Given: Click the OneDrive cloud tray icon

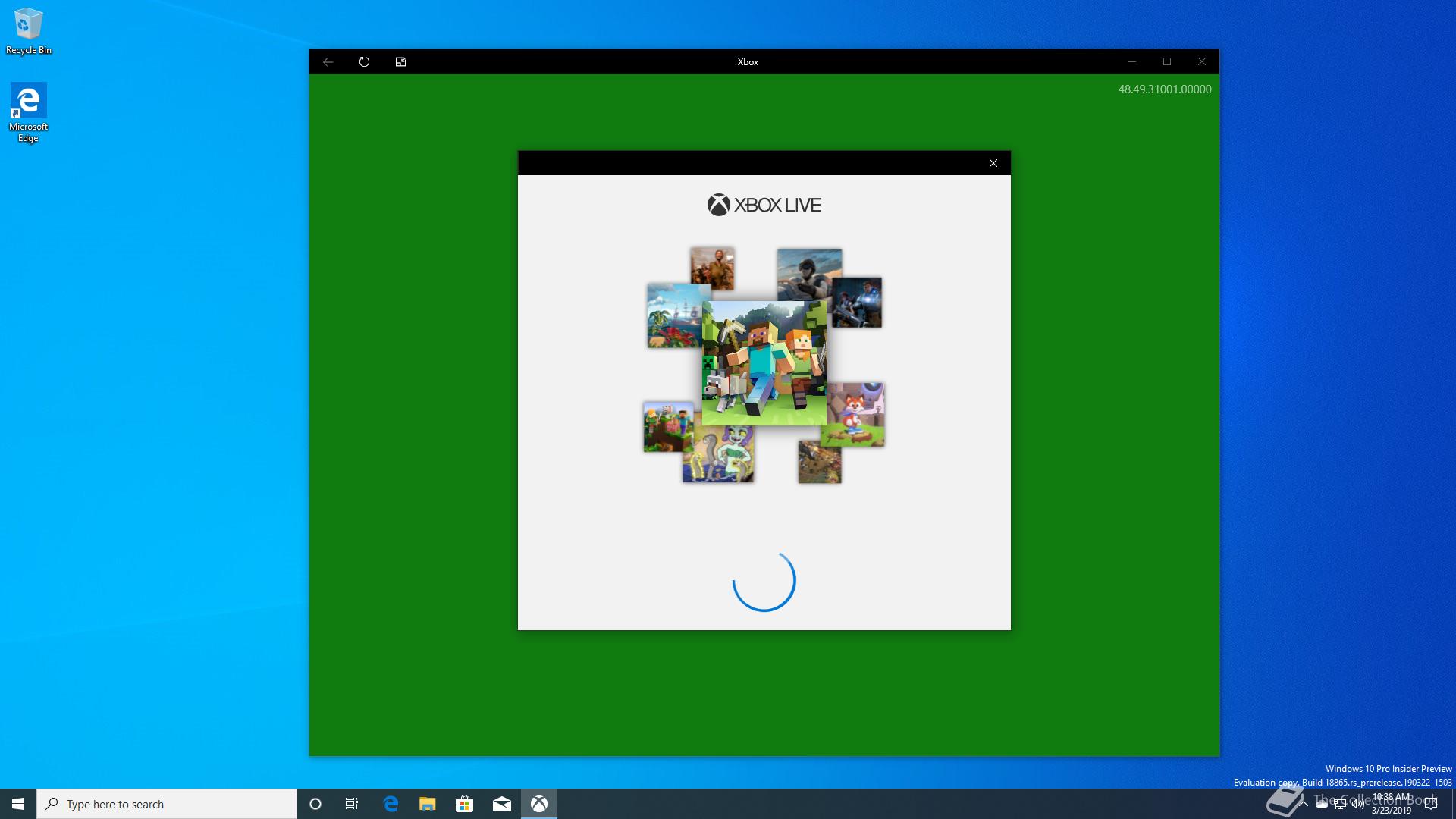Looking at the screenshot, I should point(1322,804).
